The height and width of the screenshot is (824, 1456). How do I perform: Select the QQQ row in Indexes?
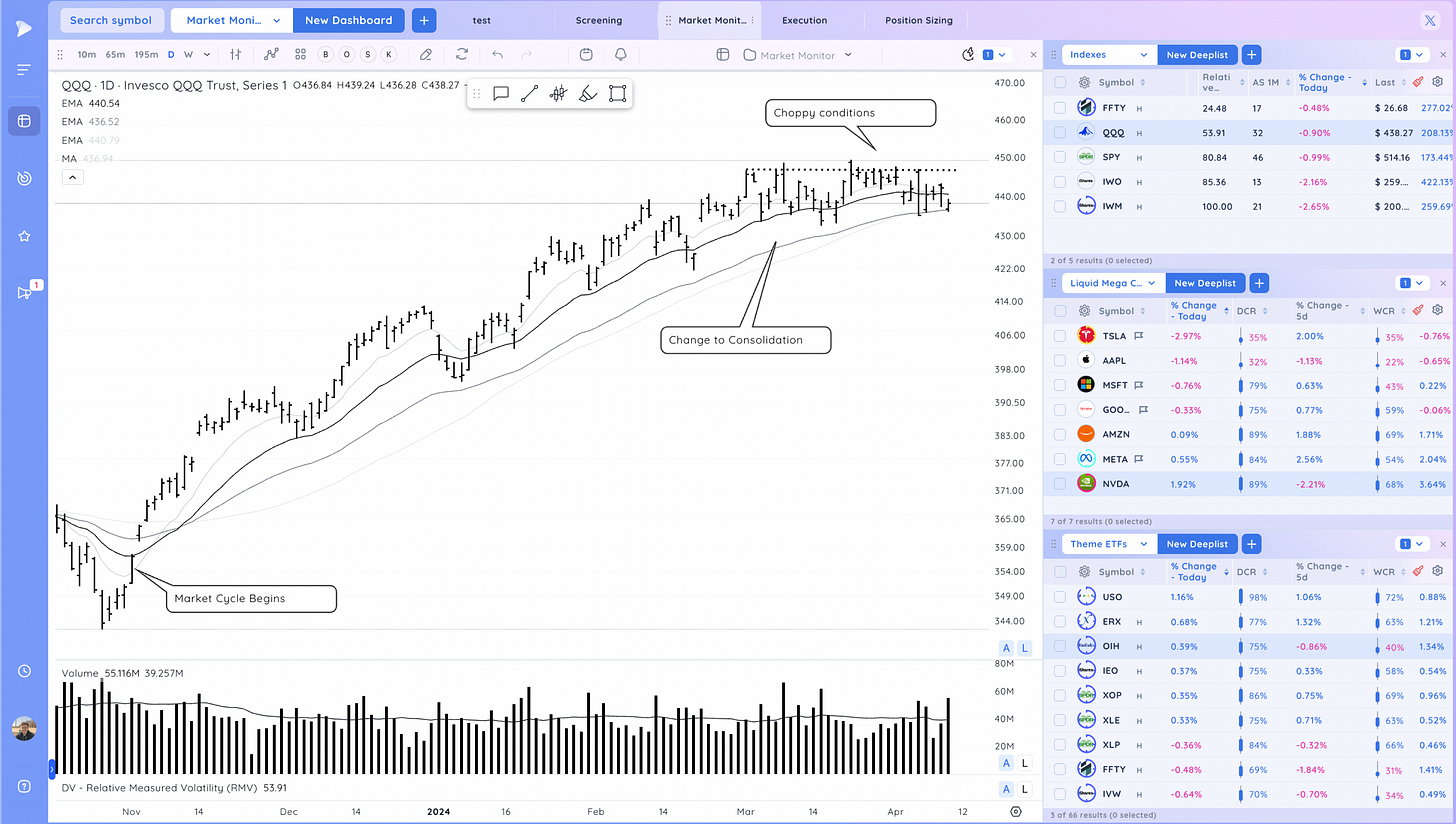[1248, 132]
